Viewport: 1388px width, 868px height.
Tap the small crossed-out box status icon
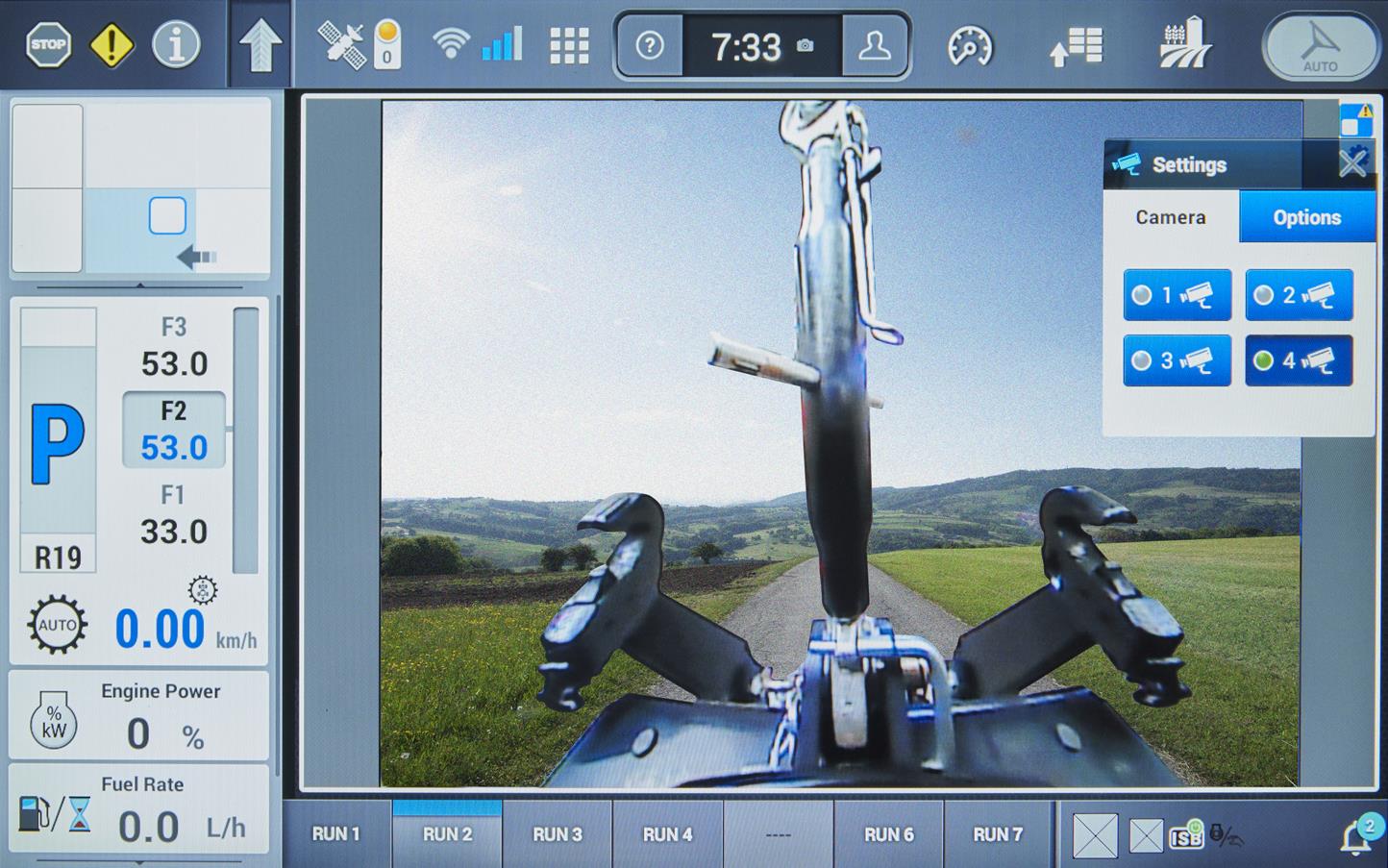(x=1146, y=835)
